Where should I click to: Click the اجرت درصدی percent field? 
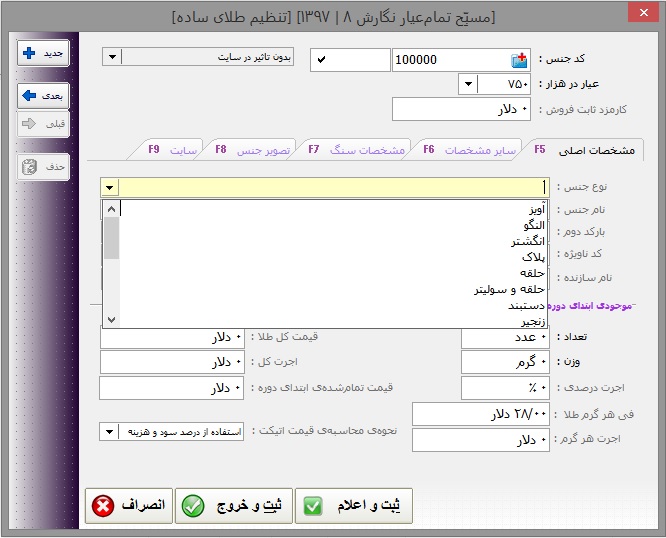tap(505, 388)
